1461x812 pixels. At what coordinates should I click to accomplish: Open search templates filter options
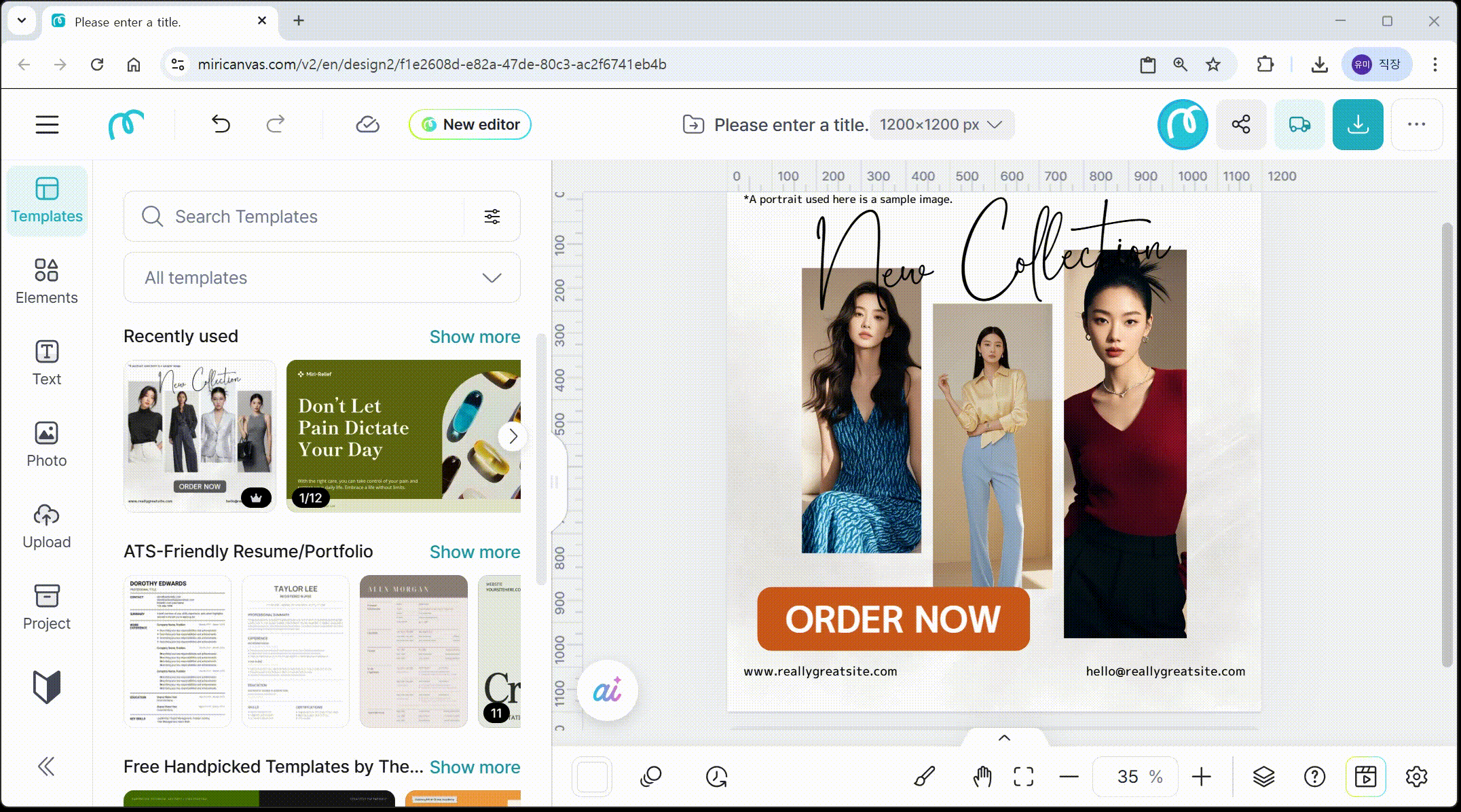pyautogui.click(x=492, y=217)
